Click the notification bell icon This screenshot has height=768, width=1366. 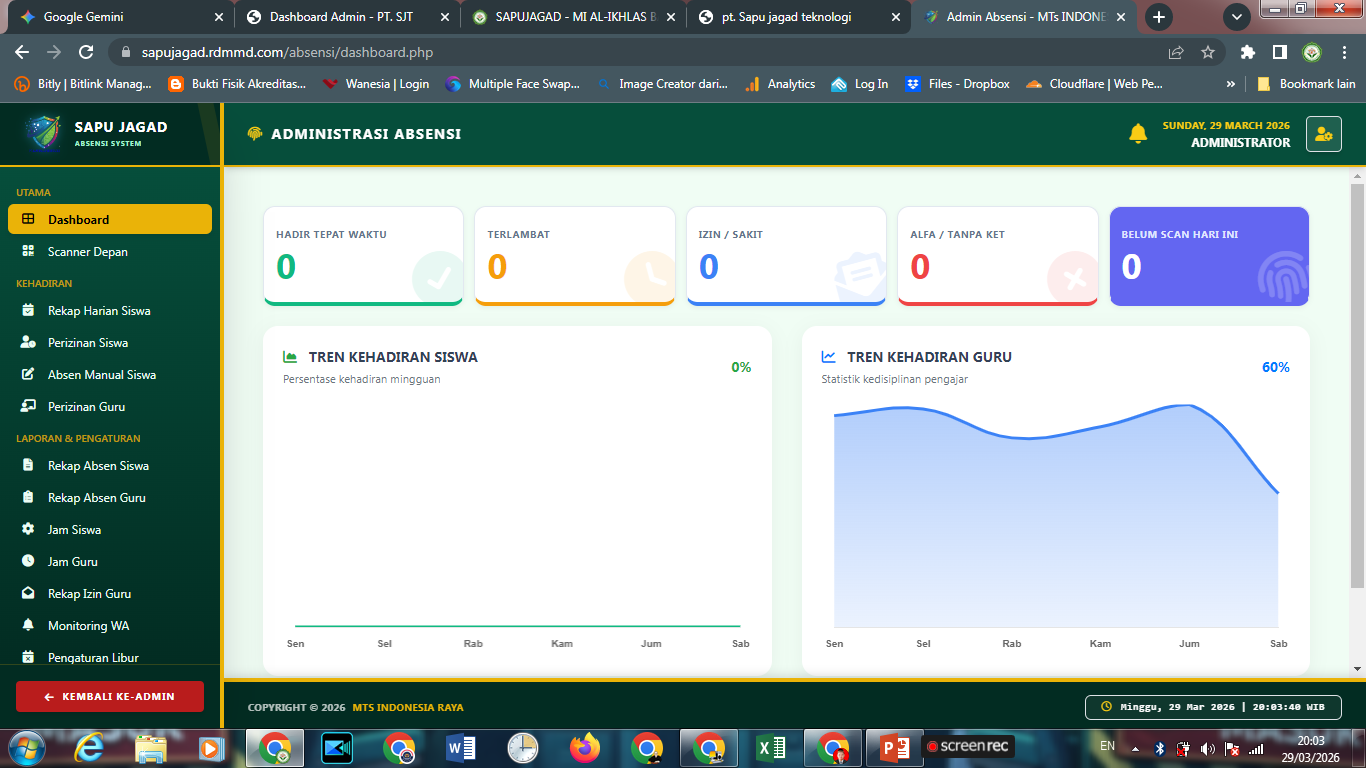(x=1138, y=134)
